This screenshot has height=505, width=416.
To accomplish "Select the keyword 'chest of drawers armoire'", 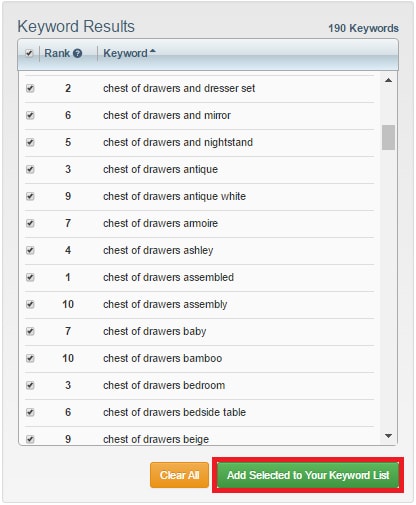I will pyautogui.click(x=160, y=223).
